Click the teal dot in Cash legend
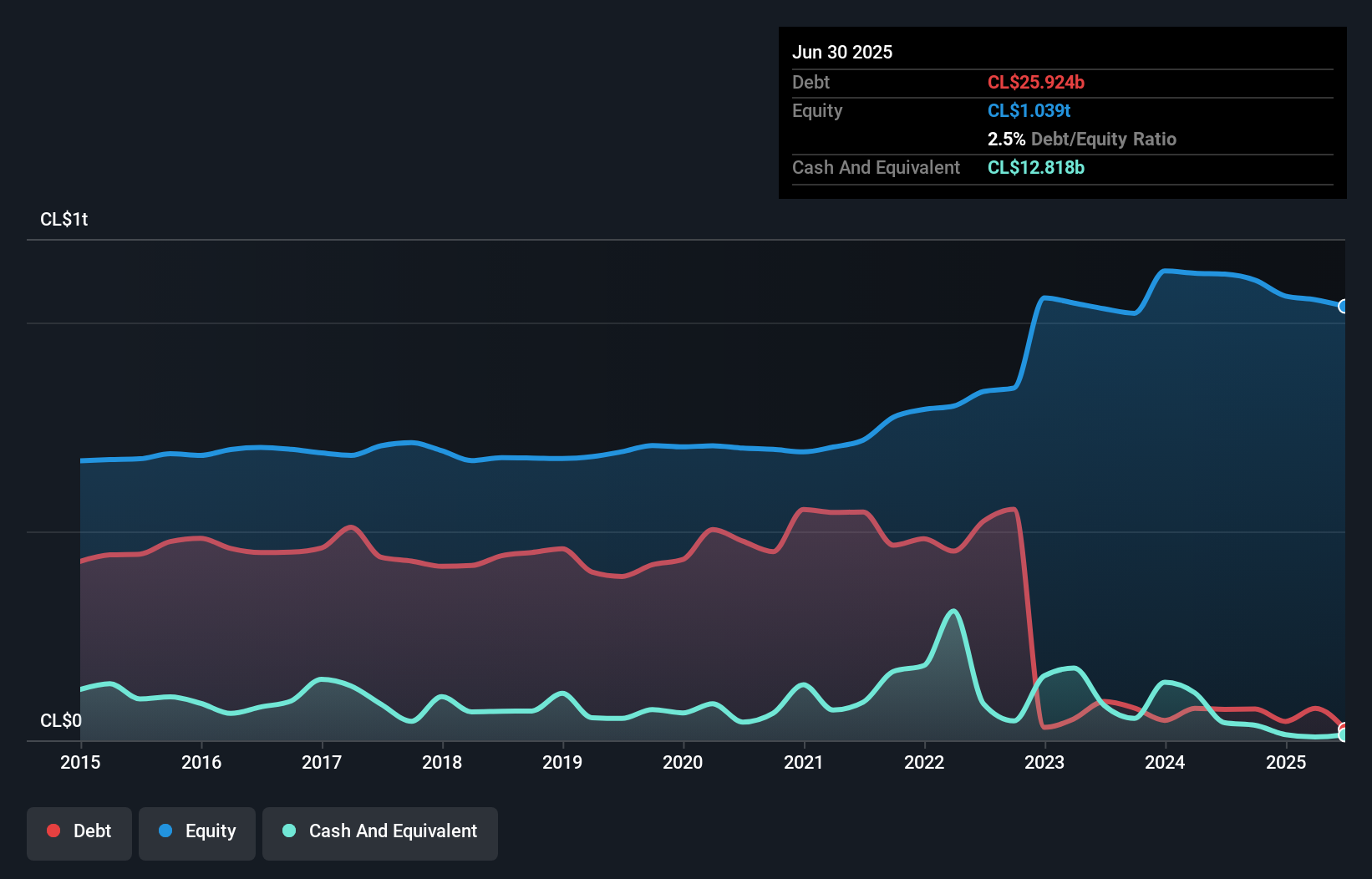This screenshot has width=1372, height=879. pos(289,831)
